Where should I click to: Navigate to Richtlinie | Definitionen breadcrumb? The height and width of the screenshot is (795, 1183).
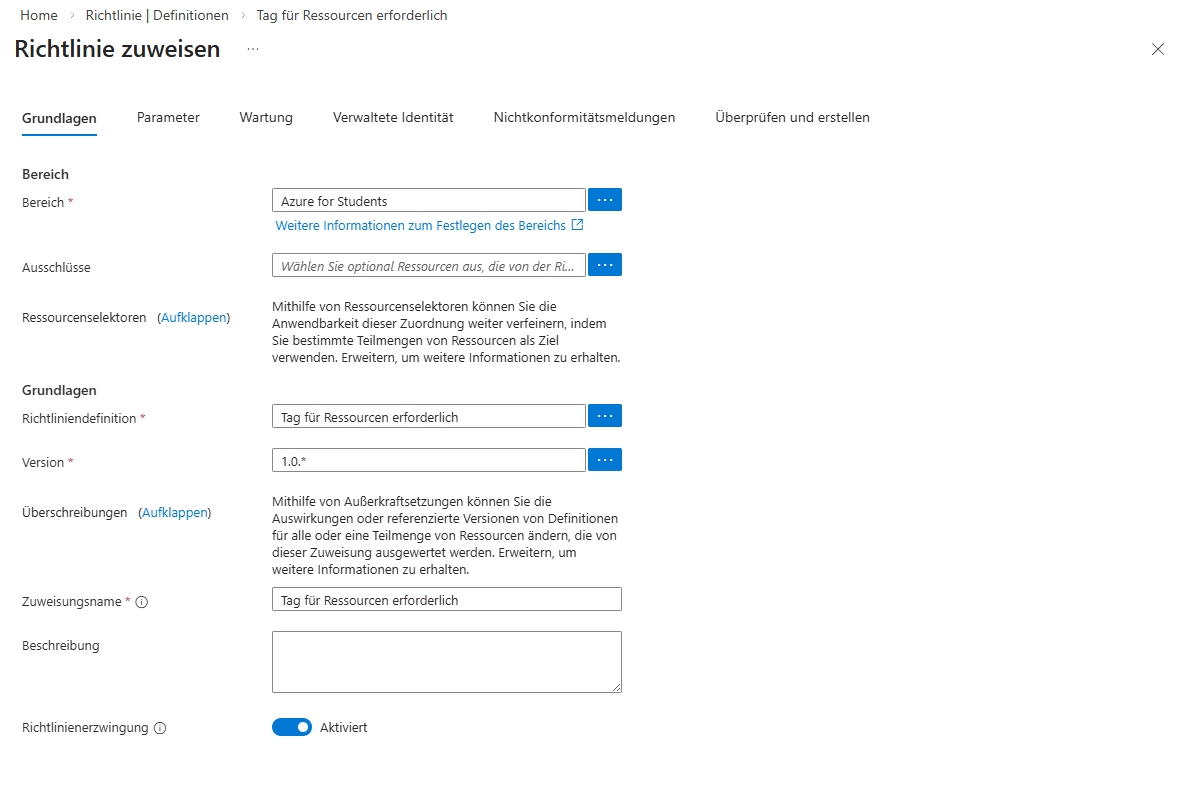[164, 15]
